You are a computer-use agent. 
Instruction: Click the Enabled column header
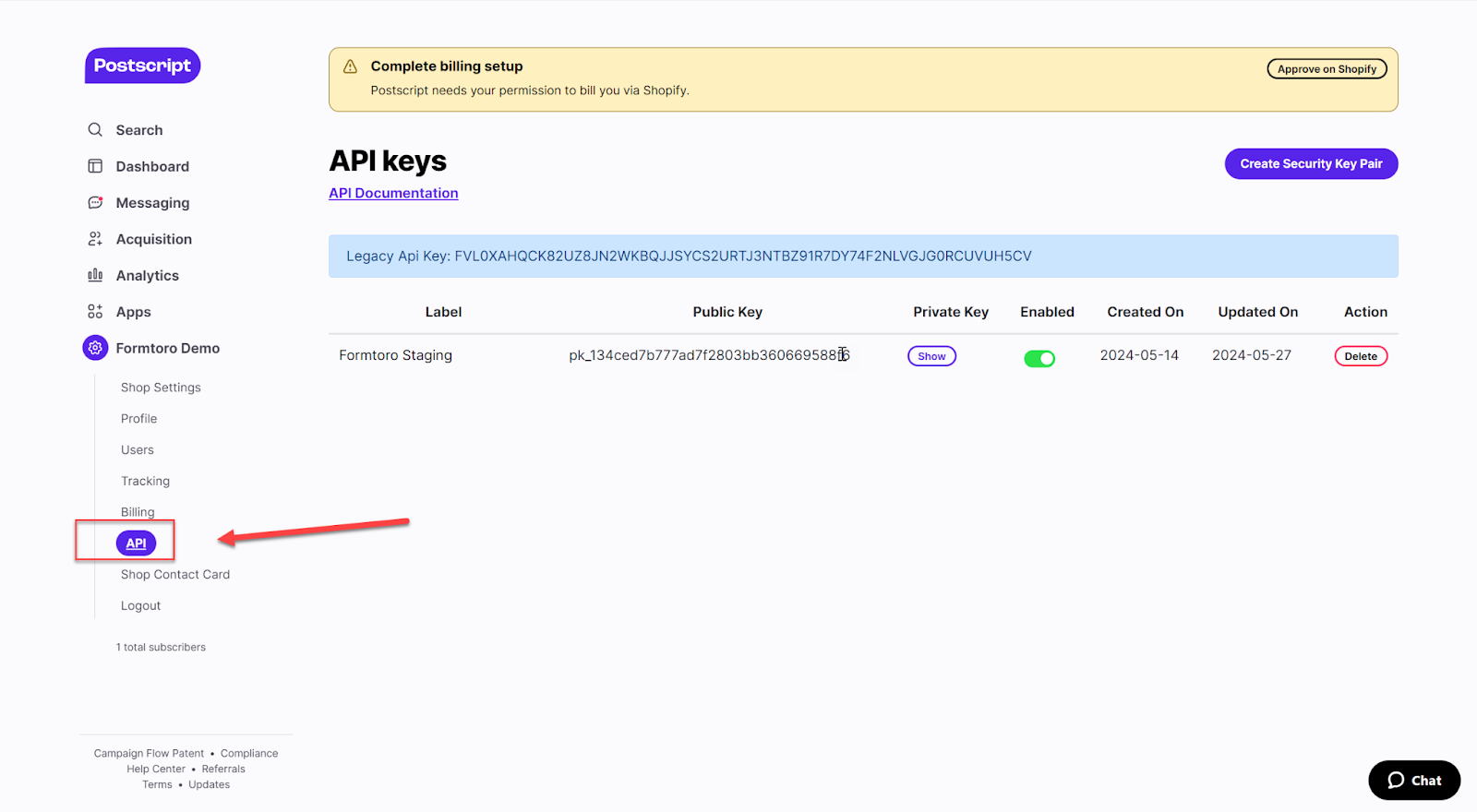[x=1047, y=312]
